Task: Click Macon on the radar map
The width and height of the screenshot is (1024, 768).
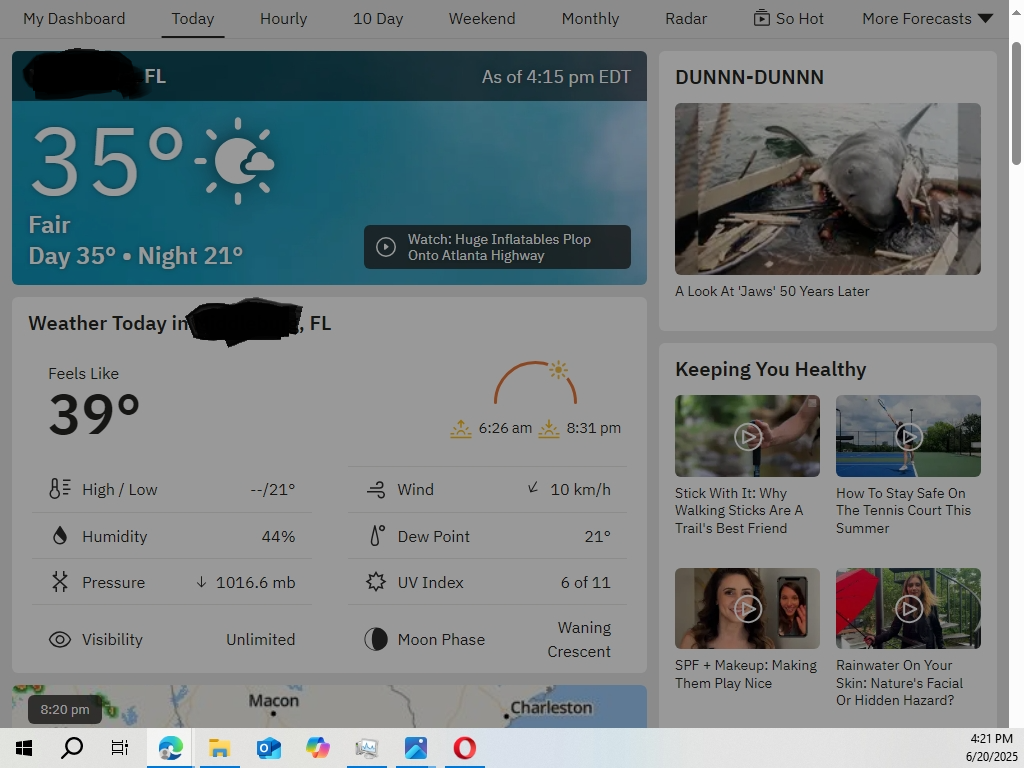Action: tap(274, 701)
